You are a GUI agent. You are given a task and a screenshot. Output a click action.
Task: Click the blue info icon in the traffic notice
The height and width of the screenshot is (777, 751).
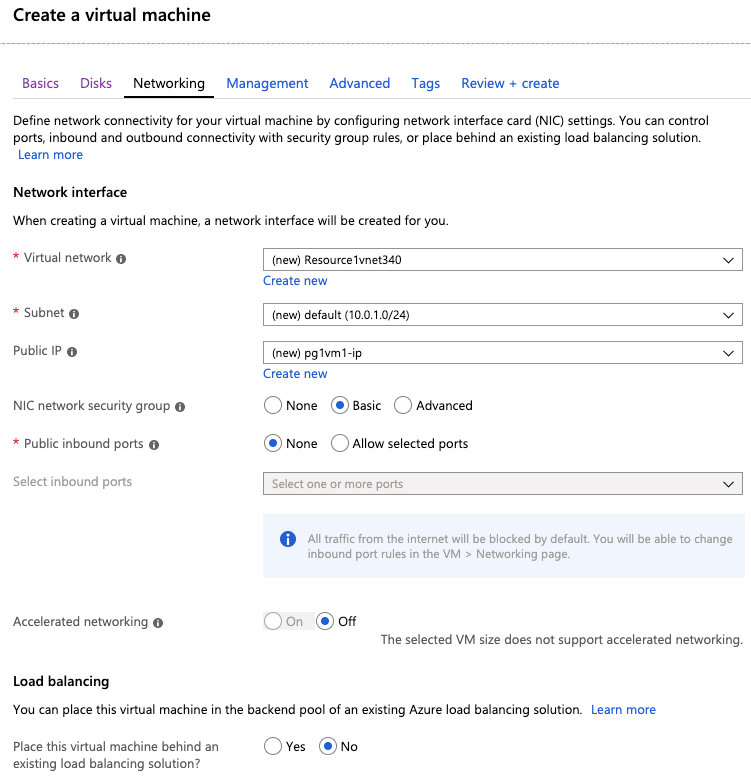tap(288, 539)
